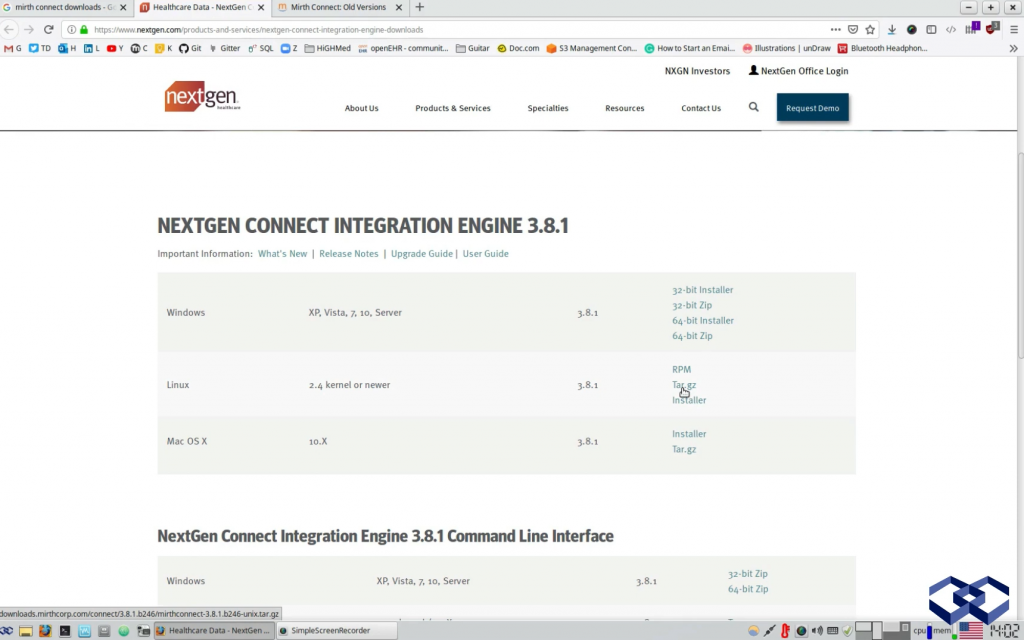Open a new browser tab

tap(420, 7)
